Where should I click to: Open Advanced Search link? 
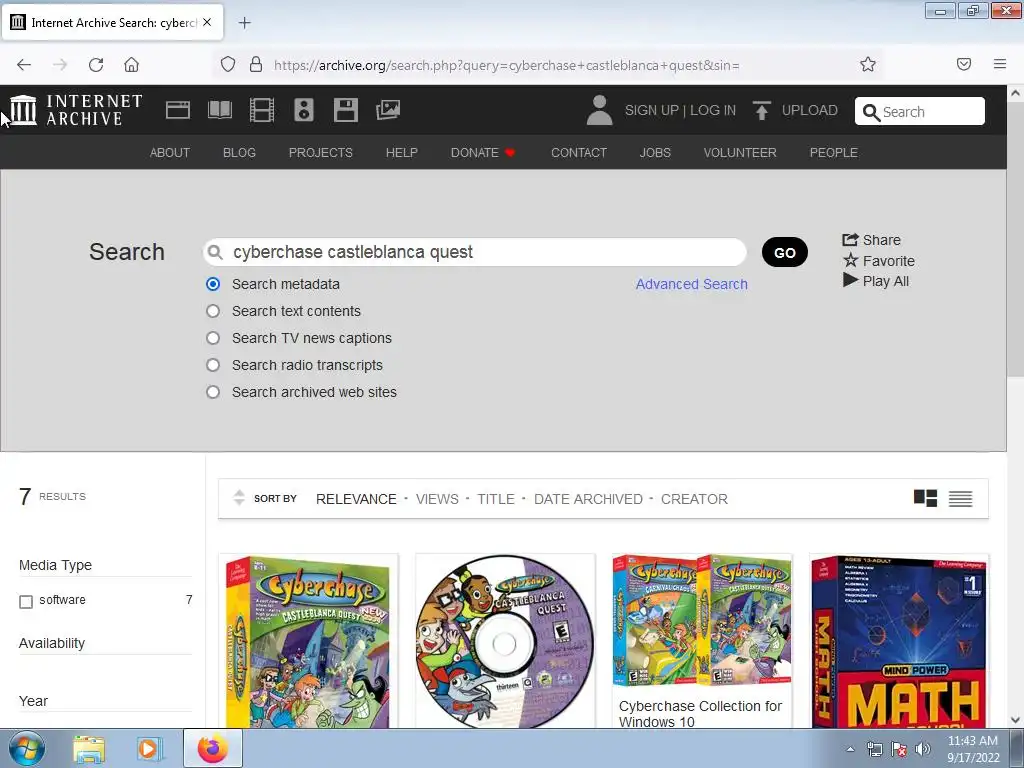[692, 284]
